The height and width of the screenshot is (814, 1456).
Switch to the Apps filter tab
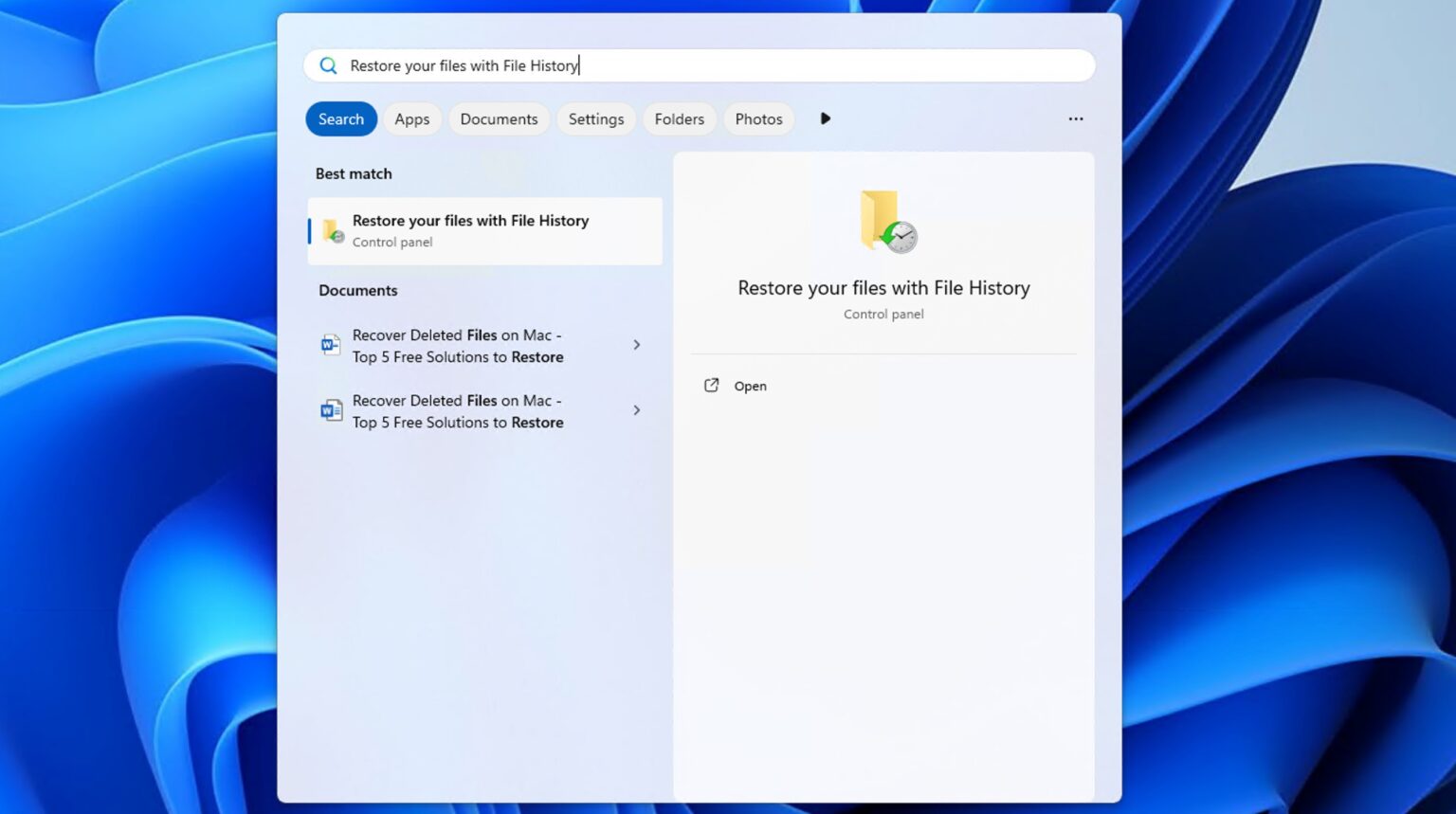[412, 118]
